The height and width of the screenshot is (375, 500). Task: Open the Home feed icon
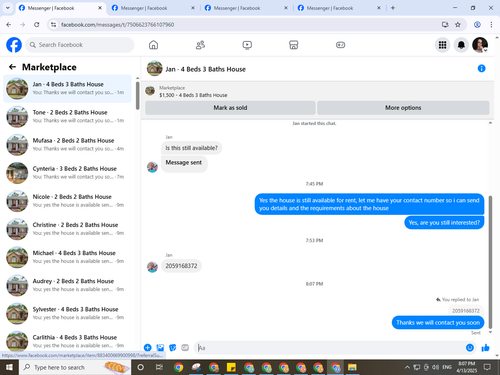[x=153, y=45]
